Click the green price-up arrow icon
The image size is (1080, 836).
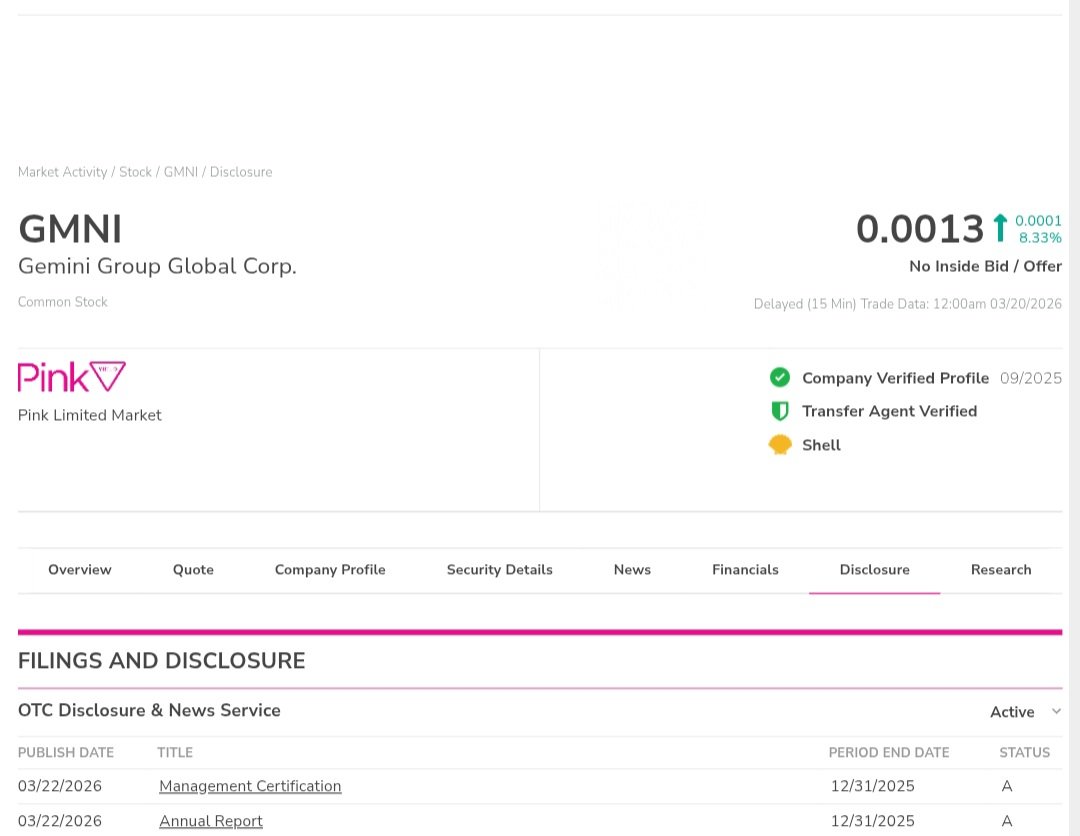(1000, 228)
